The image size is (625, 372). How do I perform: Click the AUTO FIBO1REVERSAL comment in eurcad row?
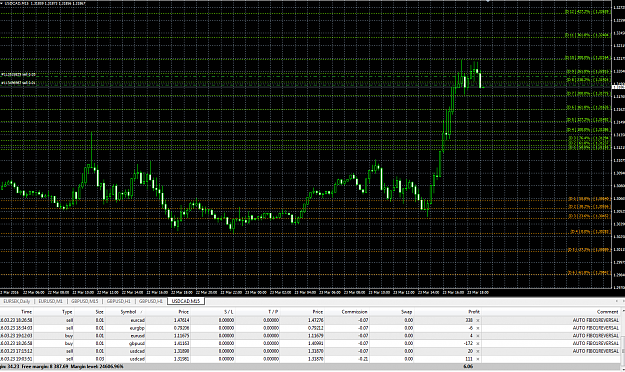click(x=596, y=320)
